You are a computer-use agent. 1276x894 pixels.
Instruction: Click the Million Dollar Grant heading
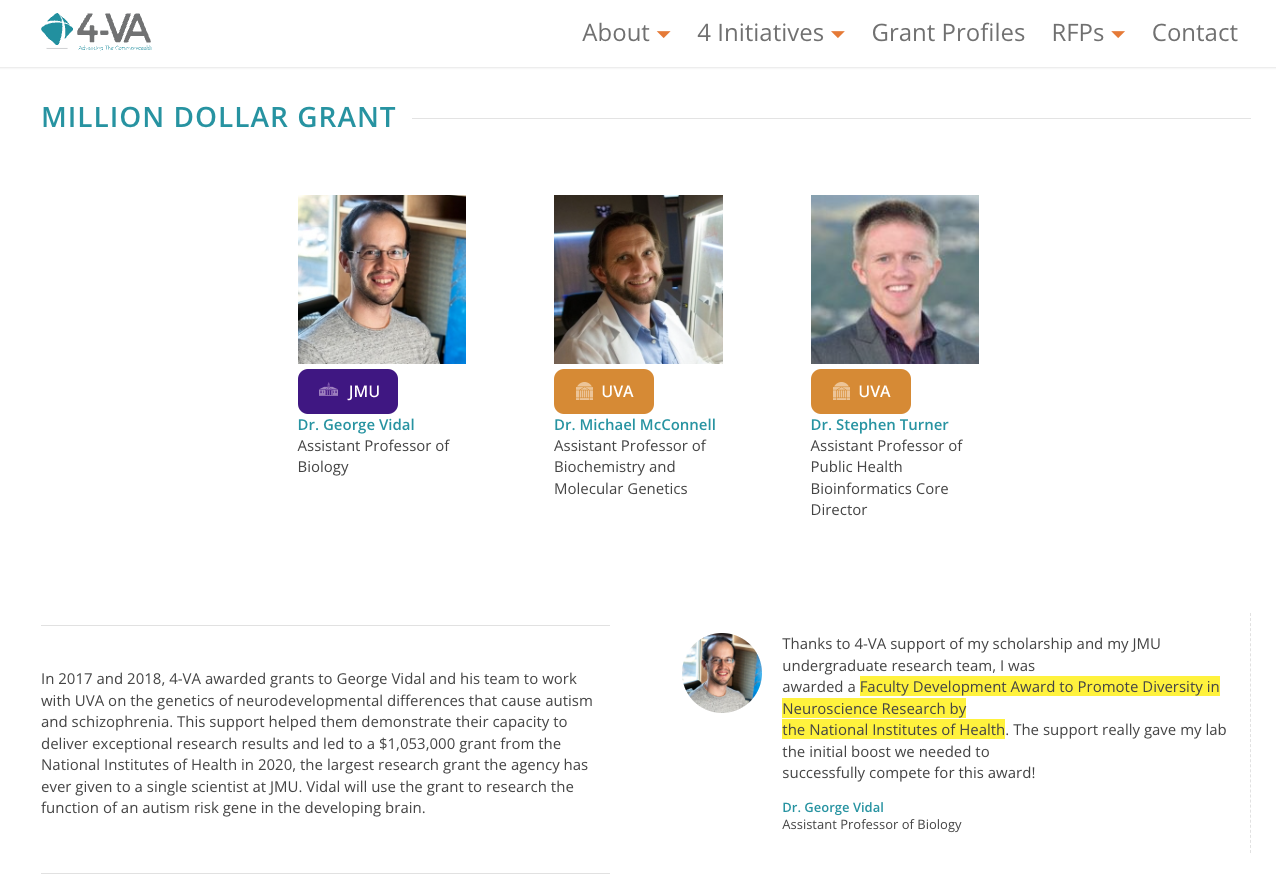pyautogui.click(x=219, y=117)
